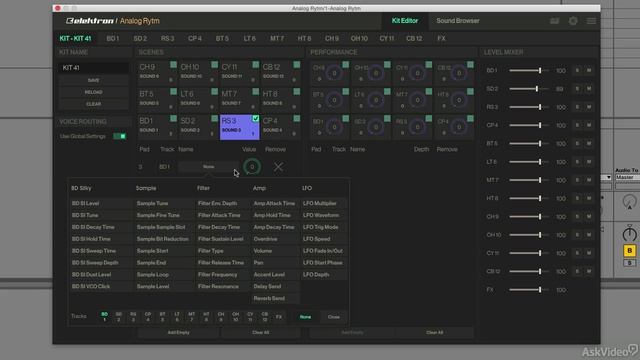
Task: Click the CLEAR kit button
Action: pos(93,104)
